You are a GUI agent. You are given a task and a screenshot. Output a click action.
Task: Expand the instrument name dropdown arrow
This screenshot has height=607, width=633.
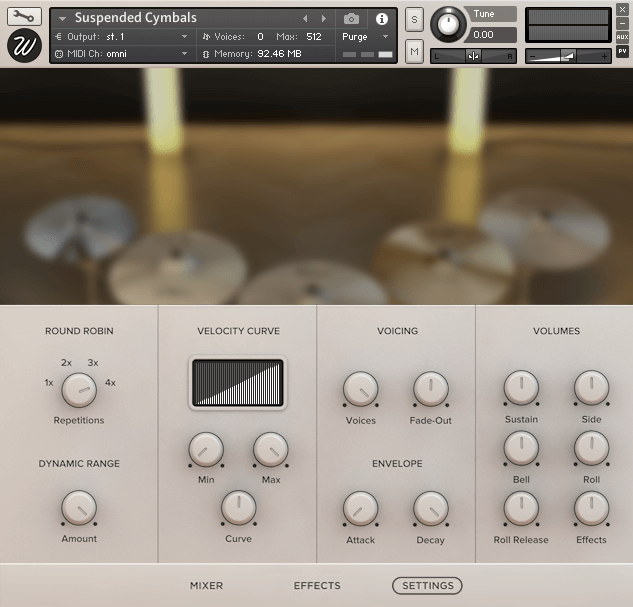[x=62, y=19]
